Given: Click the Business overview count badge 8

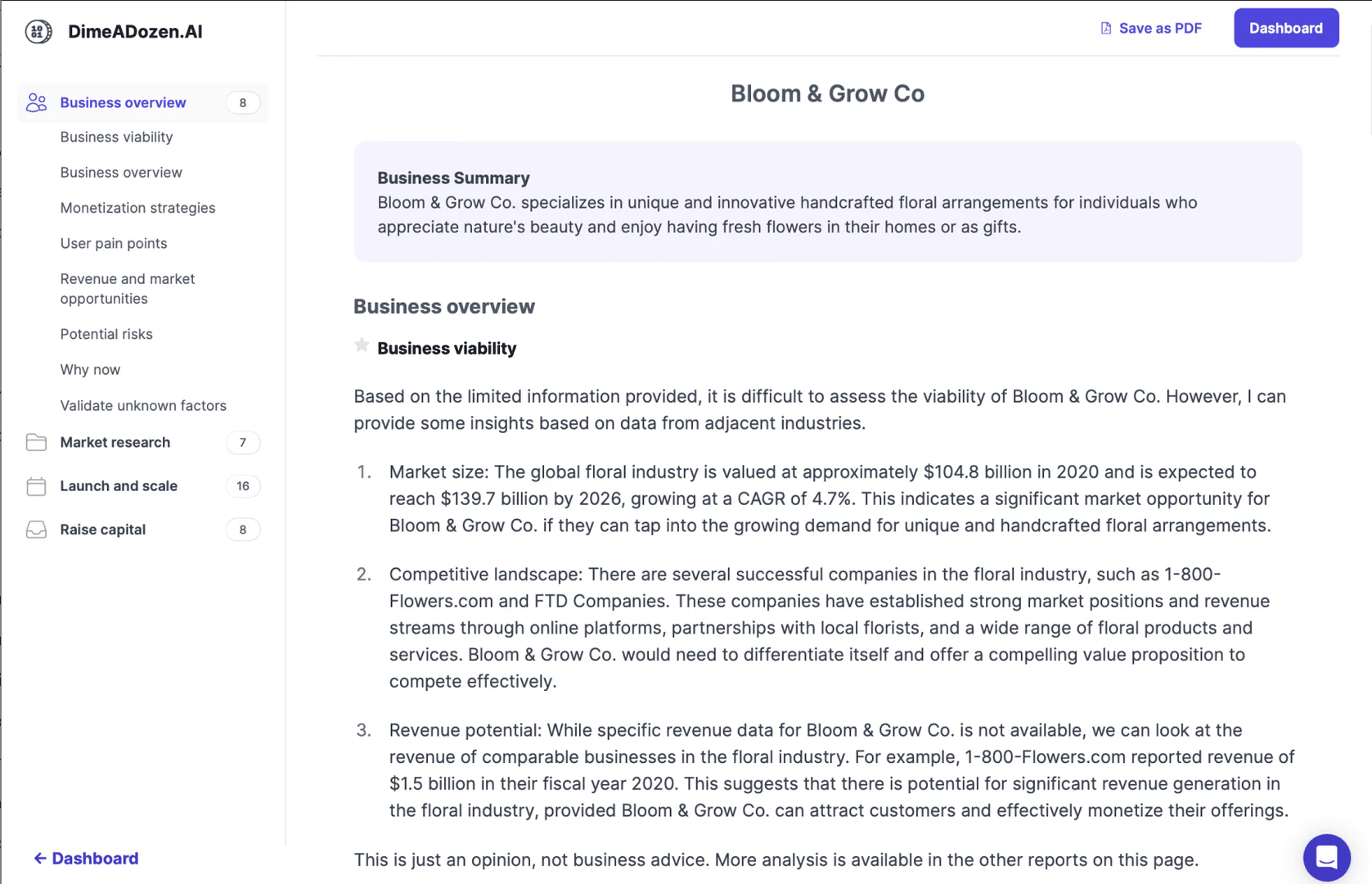Looking at the screenshot, I should [243, 103].
